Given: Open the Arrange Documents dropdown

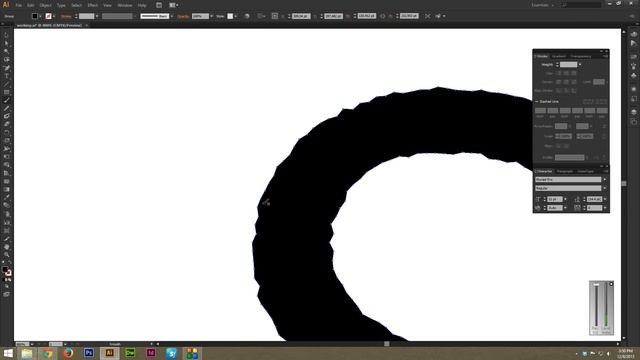Looking at the screenshot, I should pyautogui.click(x=174, y=5).
